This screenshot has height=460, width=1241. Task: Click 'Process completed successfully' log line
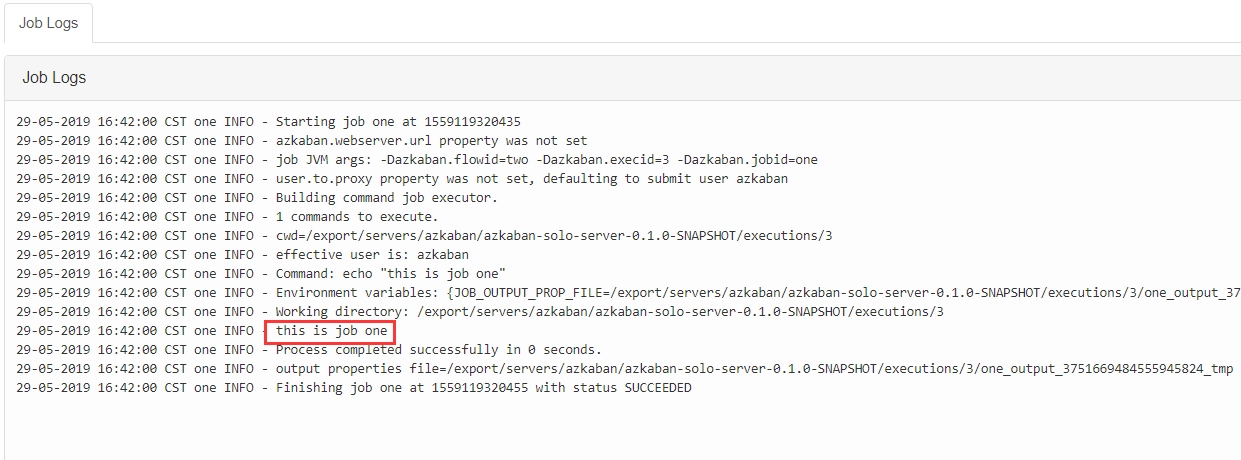click(x=309, y=350)
